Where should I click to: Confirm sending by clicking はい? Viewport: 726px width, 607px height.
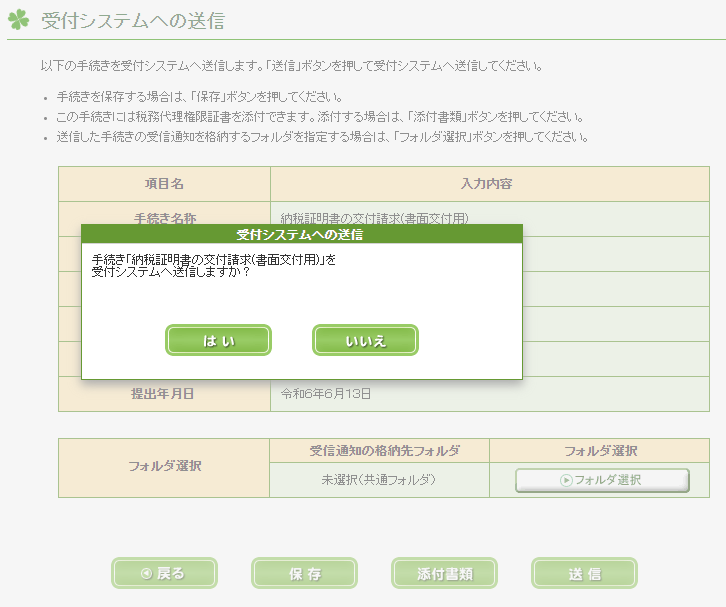(218, 340)
